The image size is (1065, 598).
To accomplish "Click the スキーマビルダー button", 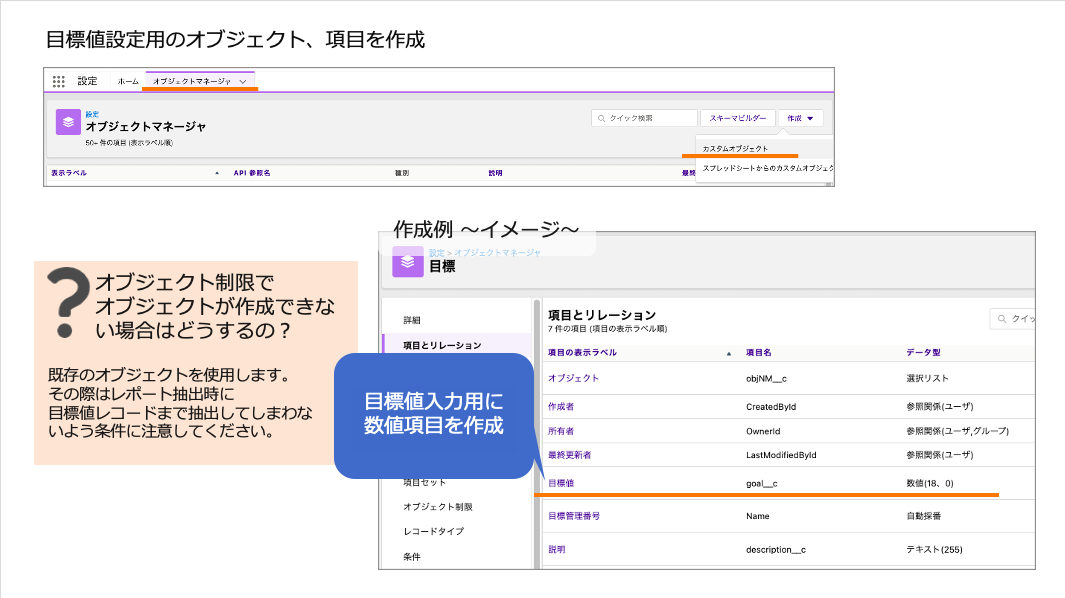I will [738, 118].
